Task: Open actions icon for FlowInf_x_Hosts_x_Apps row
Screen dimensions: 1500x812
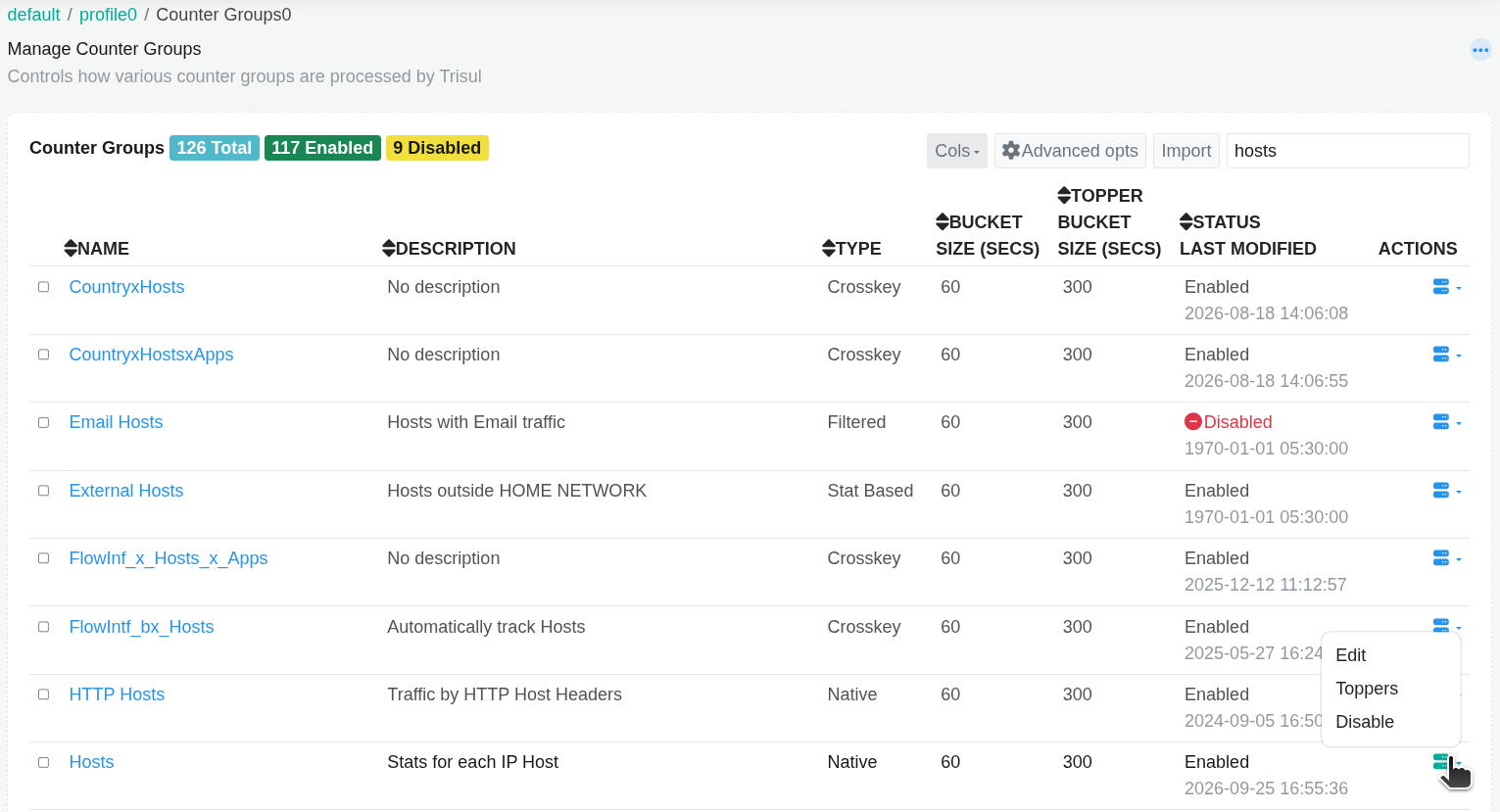Action: (1447, 558)
